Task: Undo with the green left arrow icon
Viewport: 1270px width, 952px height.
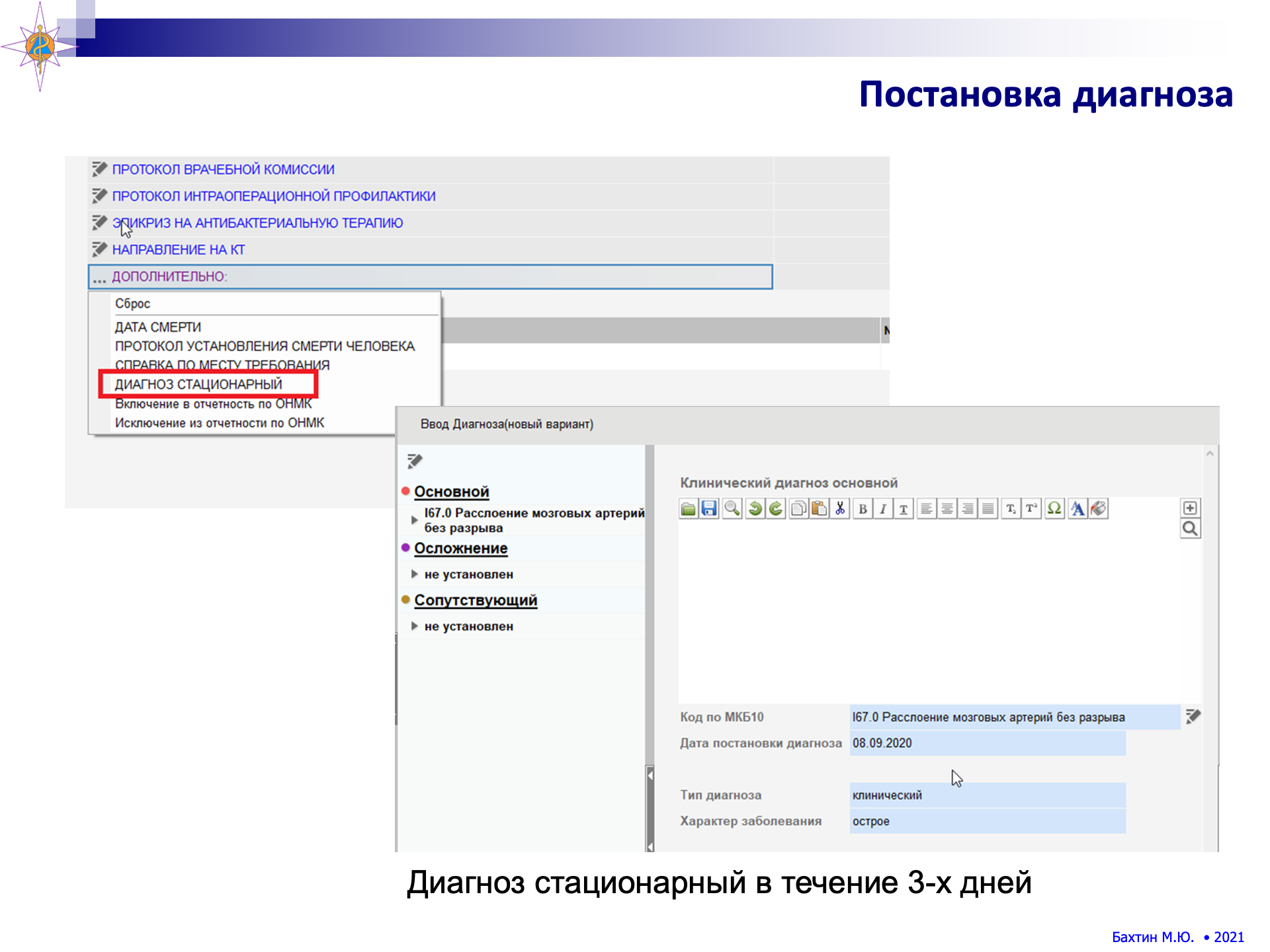Action: click(x=755, y=508)
